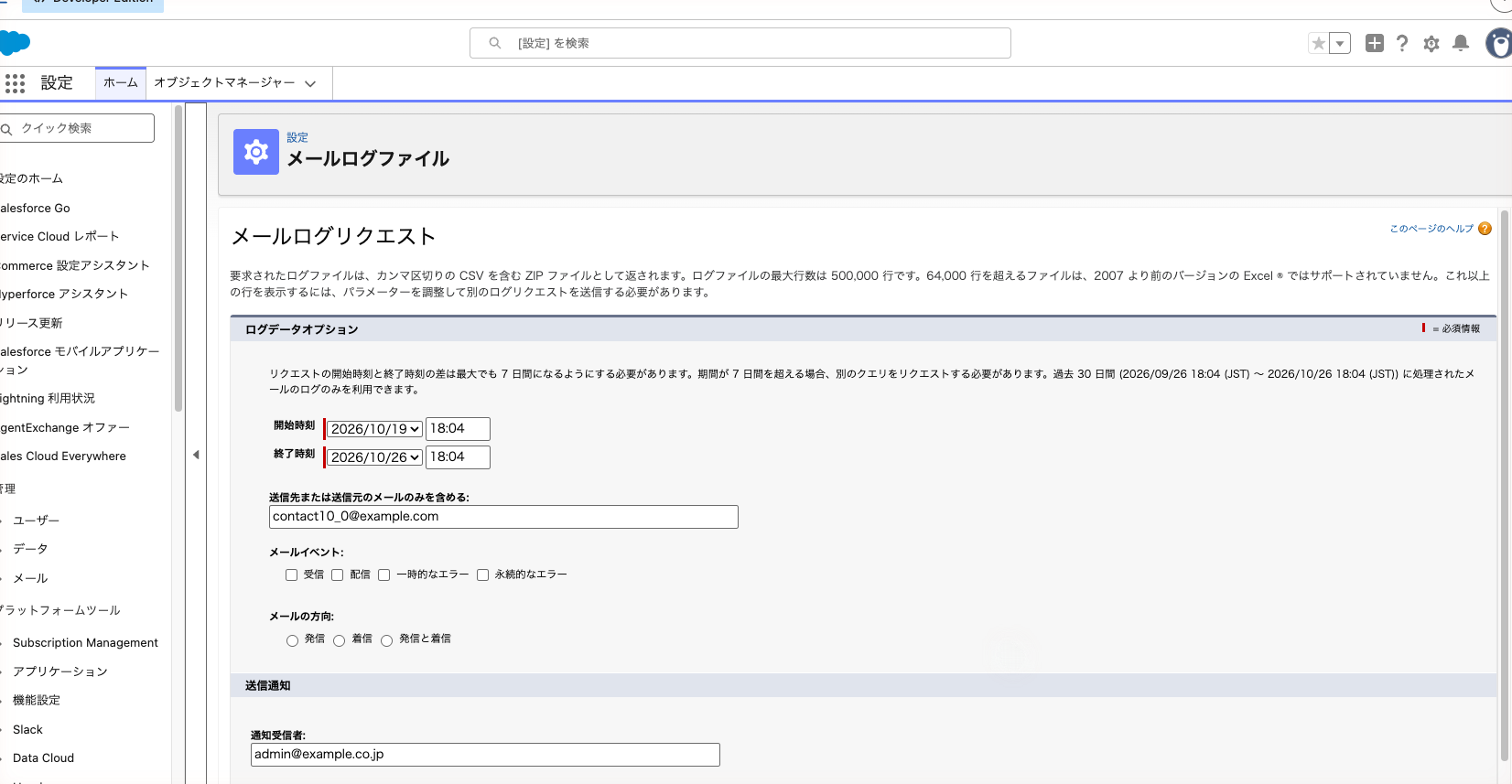Open 設定のホーム in sidebar
This screenshot has height=784, width=1512.
[x=31, y=178]
